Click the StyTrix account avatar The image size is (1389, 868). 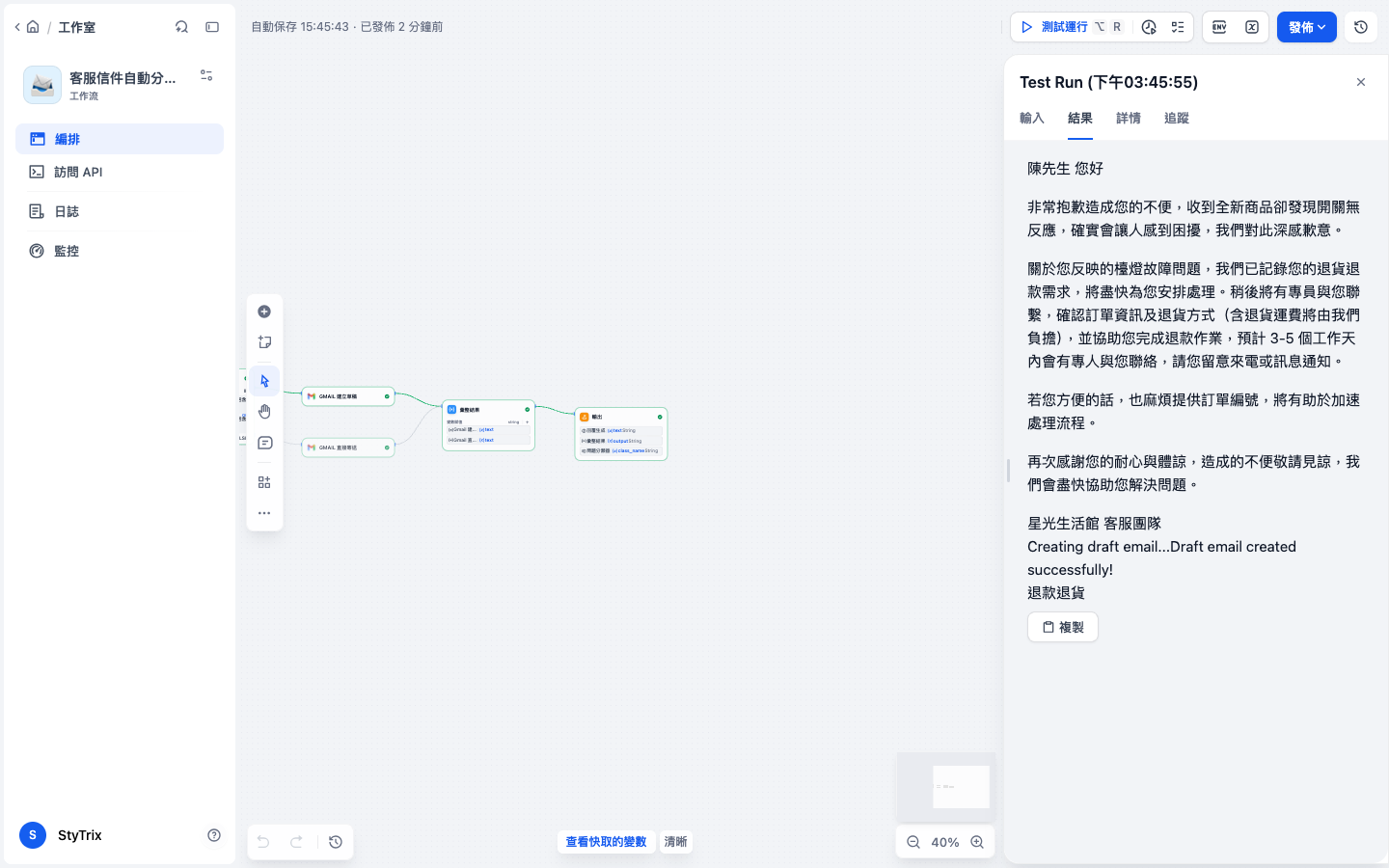(x=33, y=835)
